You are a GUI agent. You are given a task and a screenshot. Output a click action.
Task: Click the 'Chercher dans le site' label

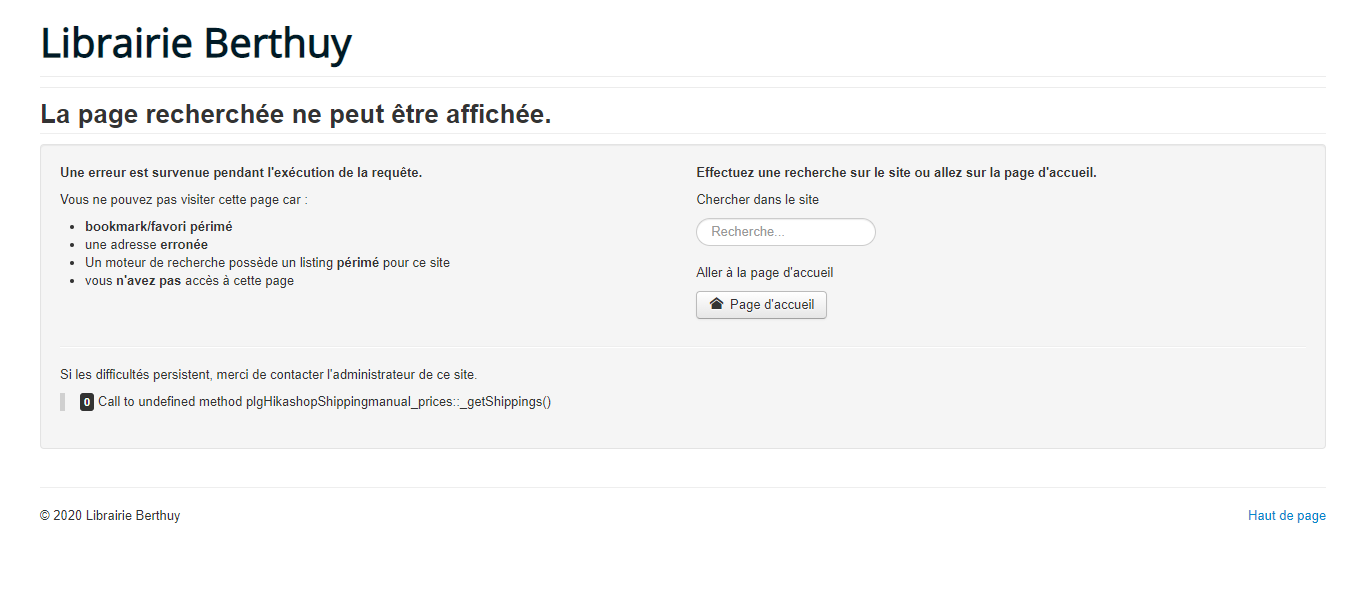coord(758,200)
